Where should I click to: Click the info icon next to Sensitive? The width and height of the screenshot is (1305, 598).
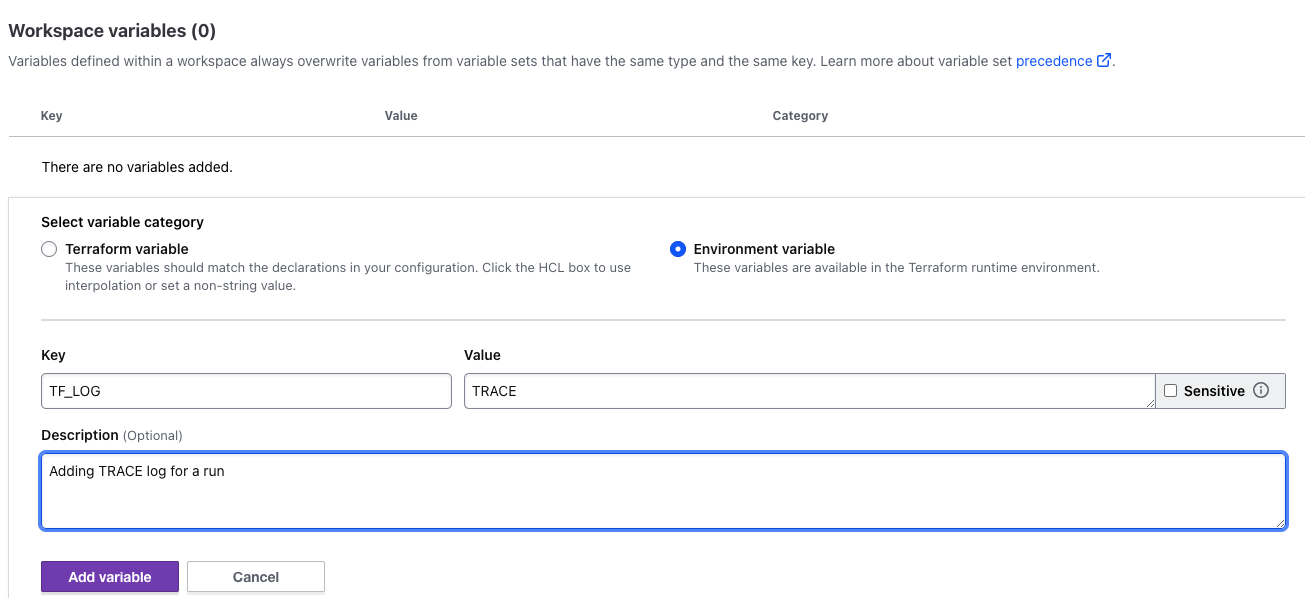tap(1261, 391)
